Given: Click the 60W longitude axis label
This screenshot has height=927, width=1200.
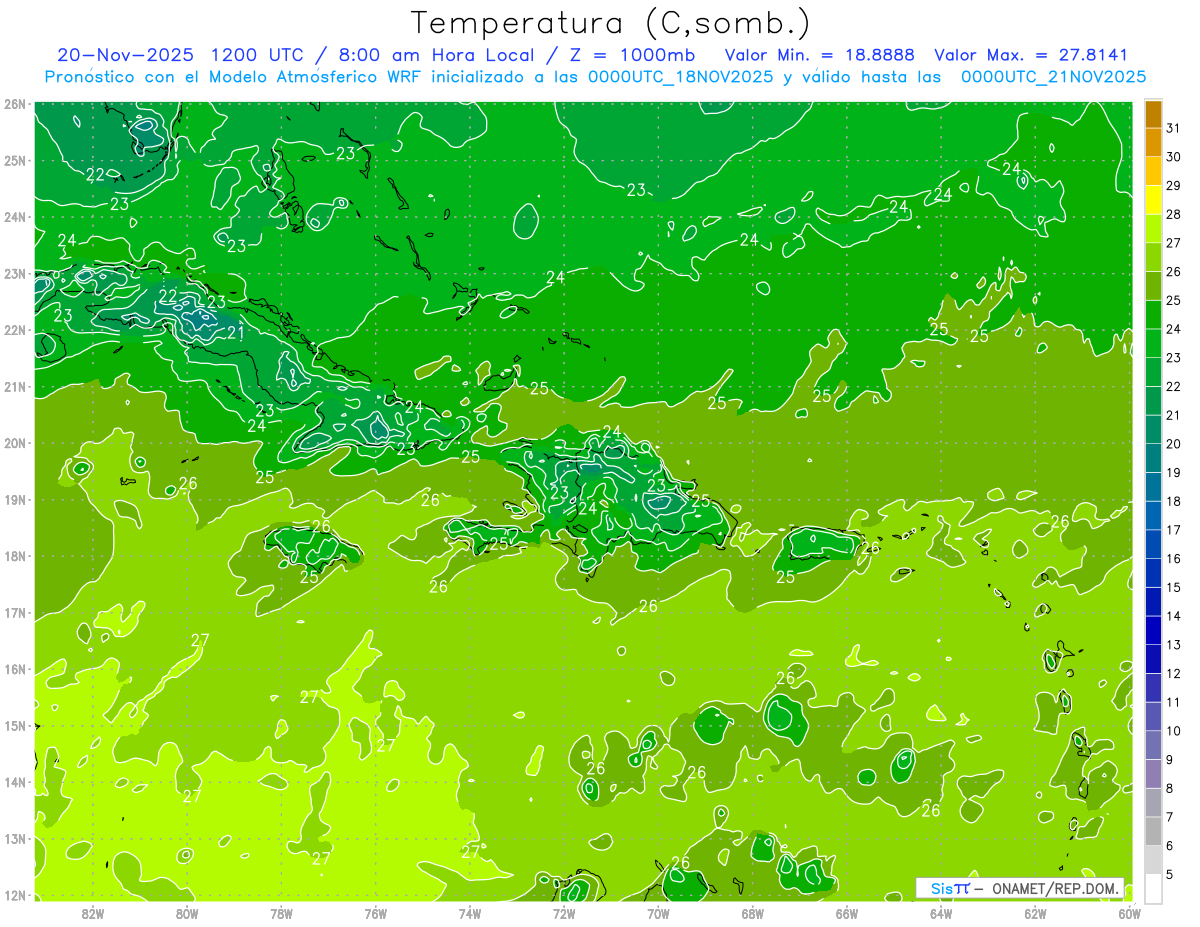Looking at the screenshot, I should (x=1130, y=913).
